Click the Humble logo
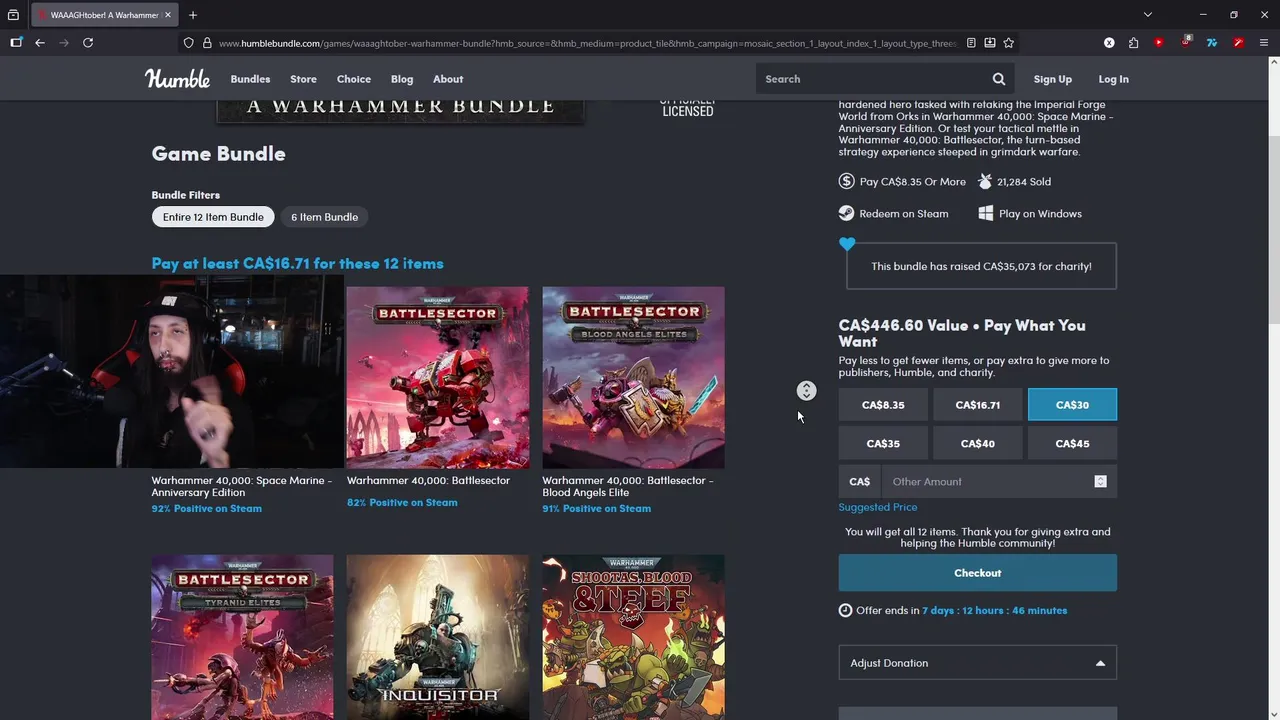The image size is (1280, 720). point(177,79)
